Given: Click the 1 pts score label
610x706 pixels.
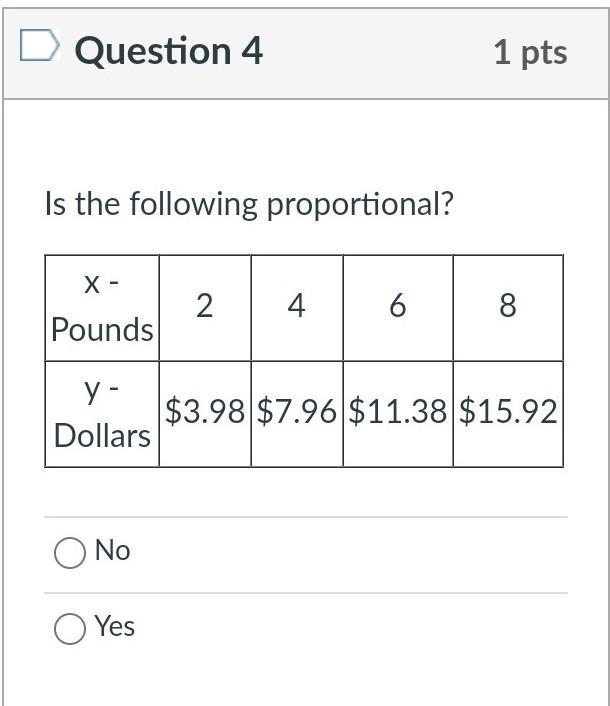Looking at the screenshot, I should [530, 53].
